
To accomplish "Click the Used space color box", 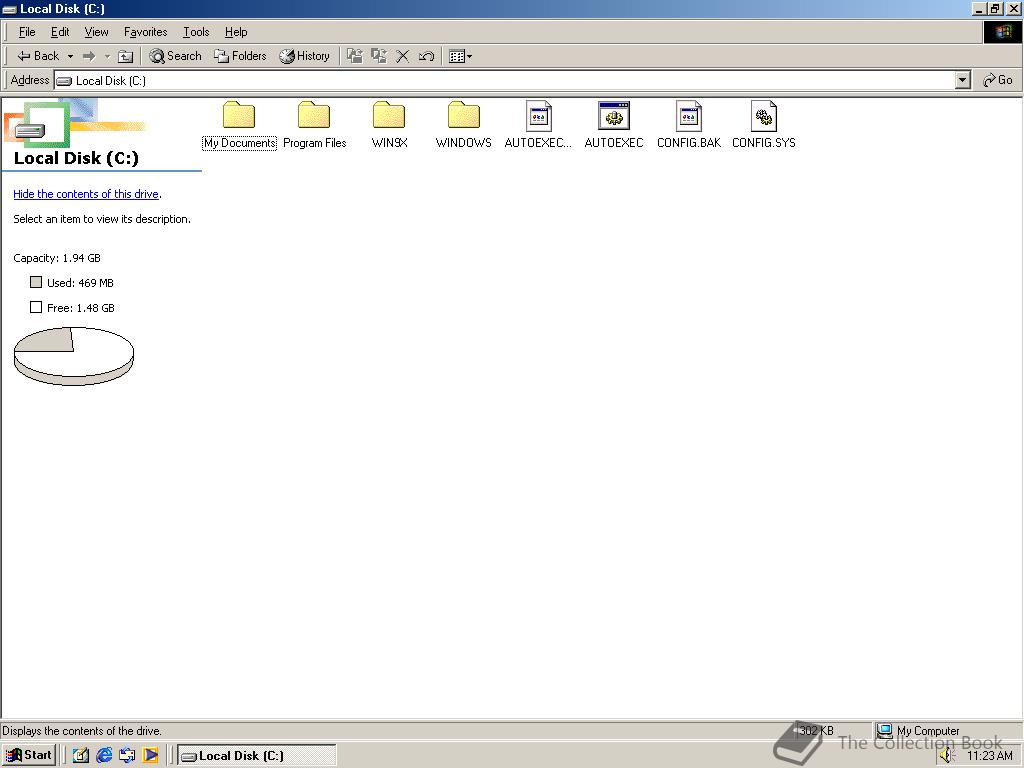I will (x=36, y=282).
